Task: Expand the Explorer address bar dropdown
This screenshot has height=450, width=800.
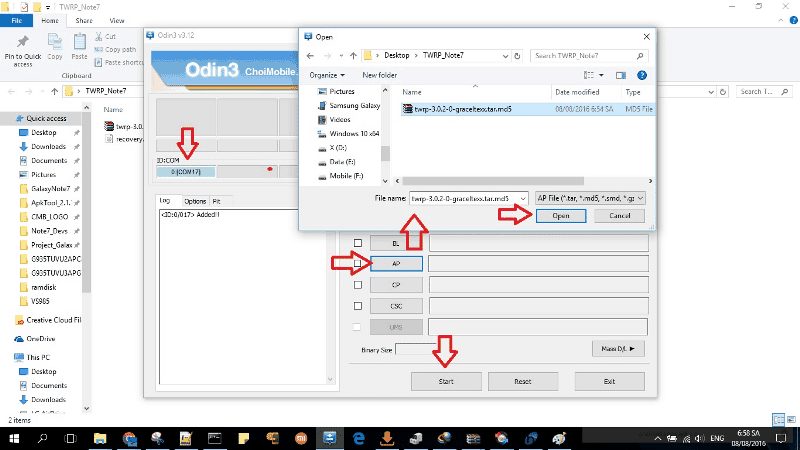Action: (x=711, y=92)
